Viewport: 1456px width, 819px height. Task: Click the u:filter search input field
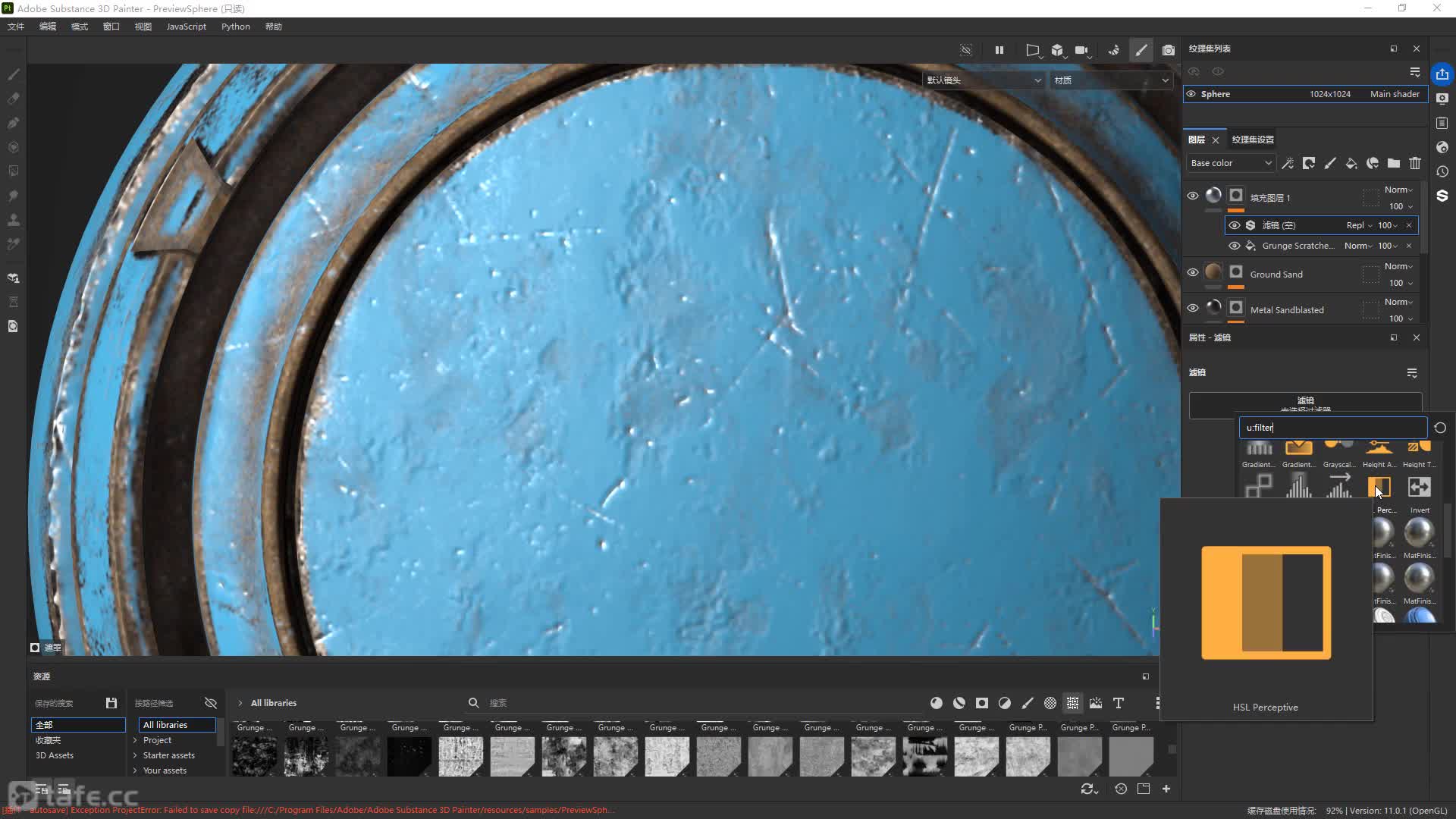(1332, 428)
